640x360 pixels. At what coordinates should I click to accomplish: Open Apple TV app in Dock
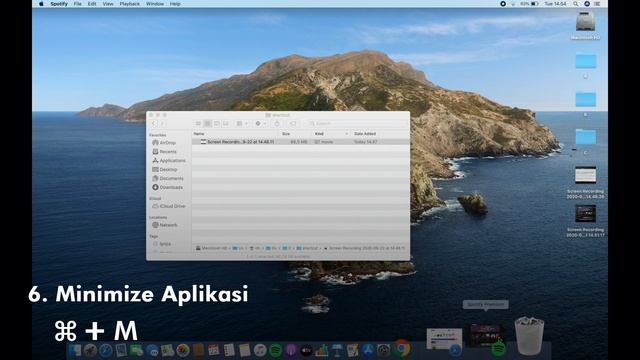pyautogui.click(x=306, y=350)
